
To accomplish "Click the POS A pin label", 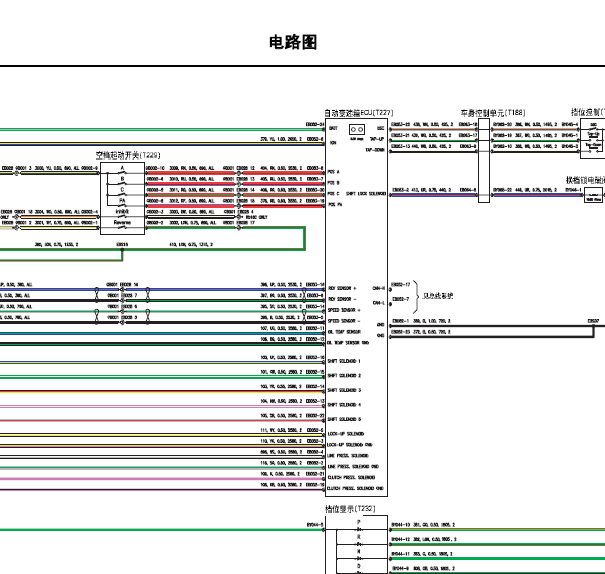I will pyautogui.click(x=333, y=172).
